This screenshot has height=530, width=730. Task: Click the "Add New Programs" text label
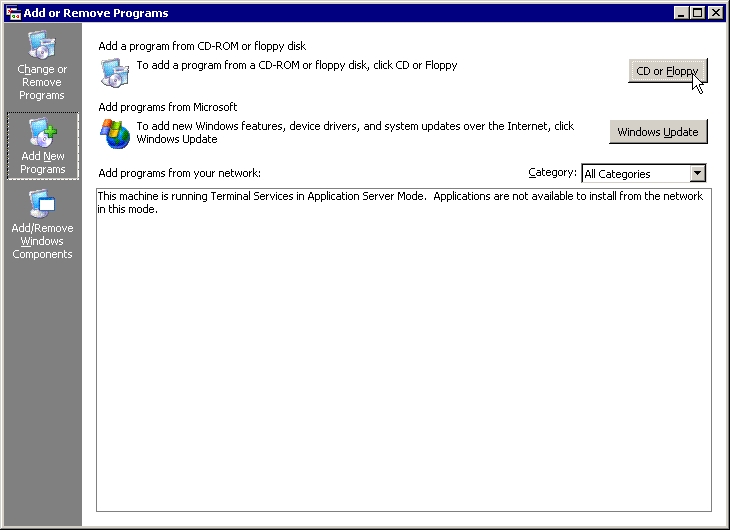pos(42,163)
